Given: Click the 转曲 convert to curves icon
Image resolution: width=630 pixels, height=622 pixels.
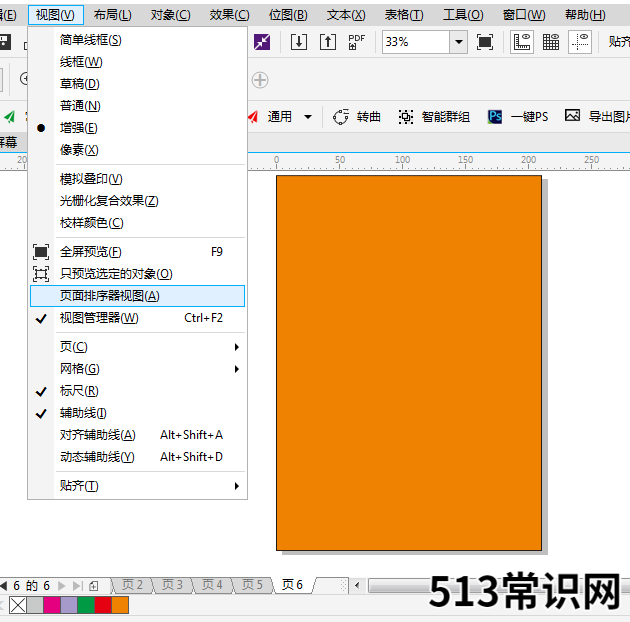Looking at the screenshot, I should coord(341,117).
